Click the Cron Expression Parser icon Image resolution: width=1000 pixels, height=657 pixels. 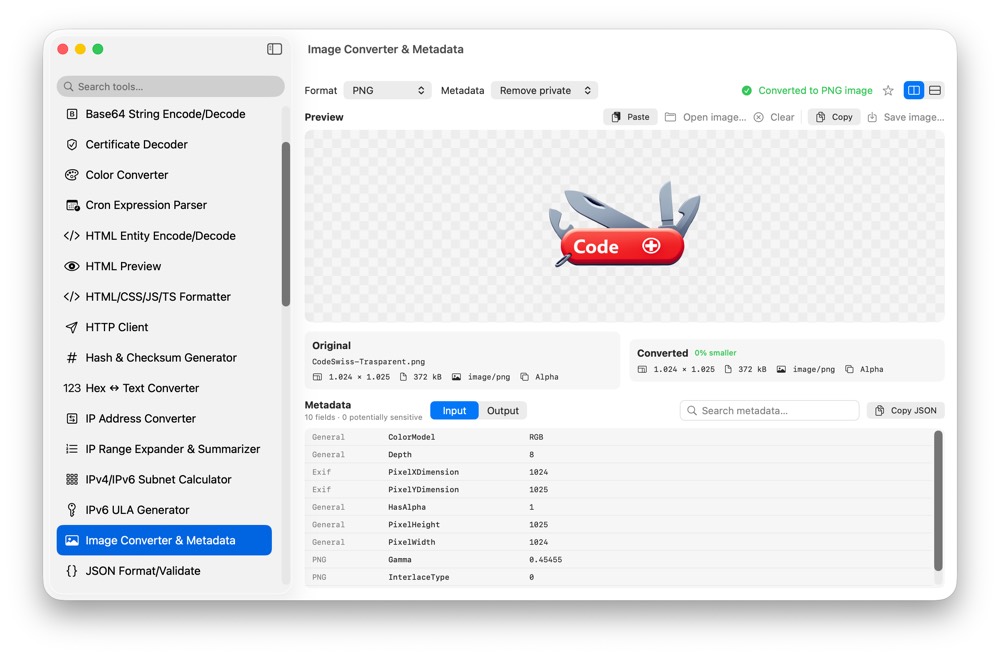[72, 205]
